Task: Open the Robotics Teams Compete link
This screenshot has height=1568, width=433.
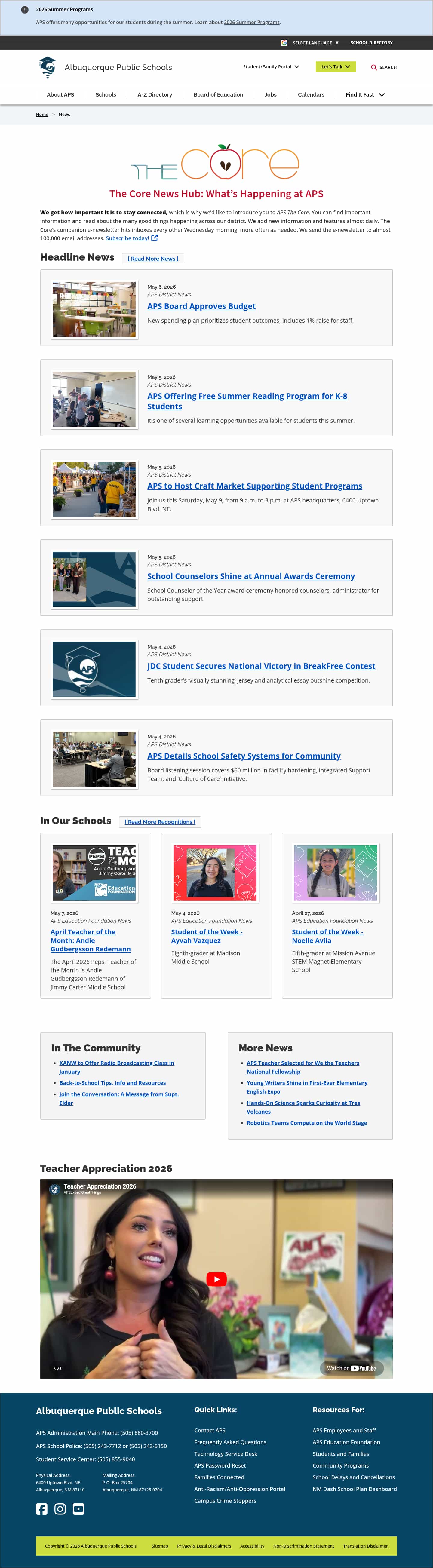Action: 307,1123
